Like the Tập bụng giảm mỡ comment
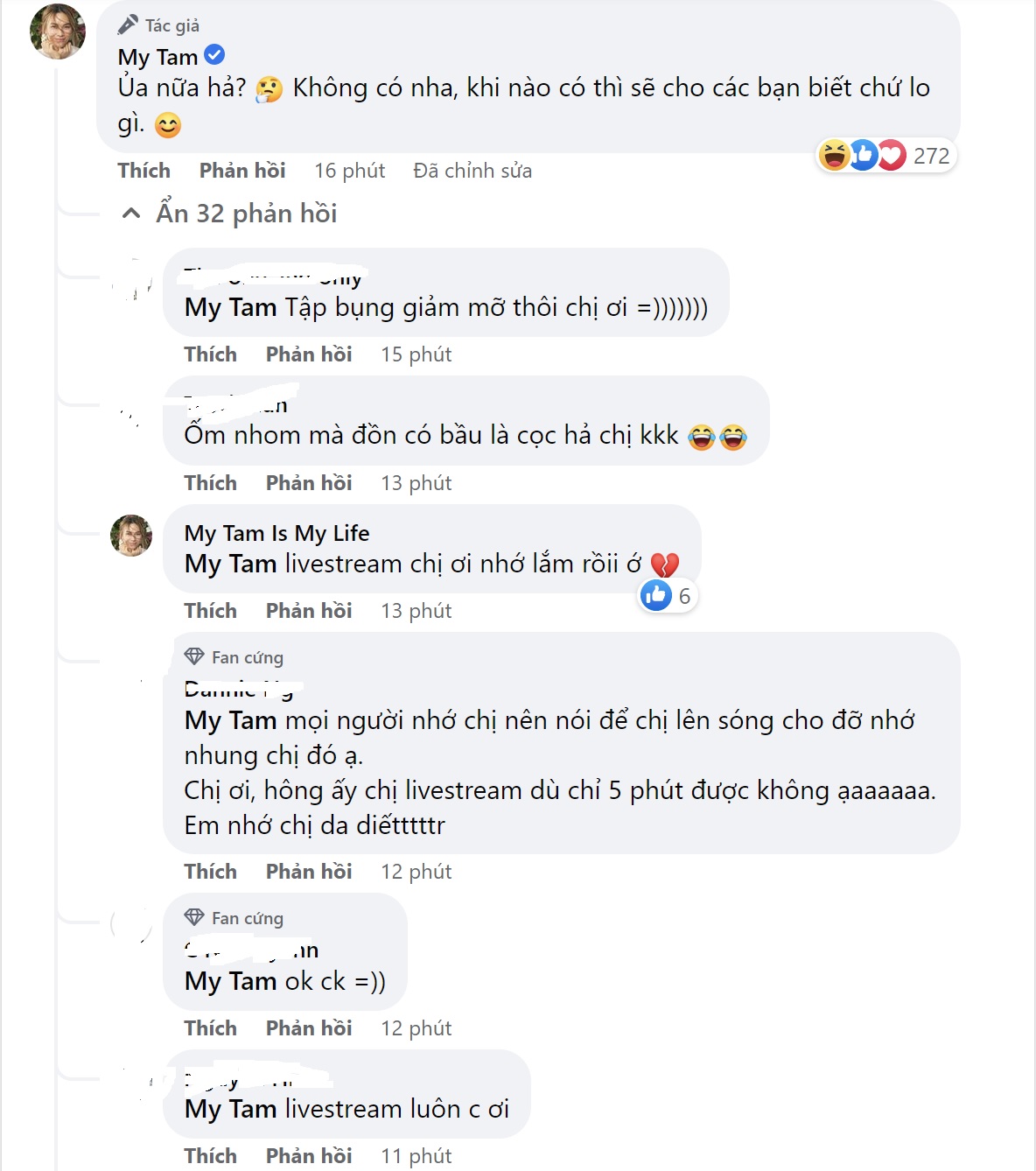Viewport: 1036px width, 1171px height. click(211, 354)
